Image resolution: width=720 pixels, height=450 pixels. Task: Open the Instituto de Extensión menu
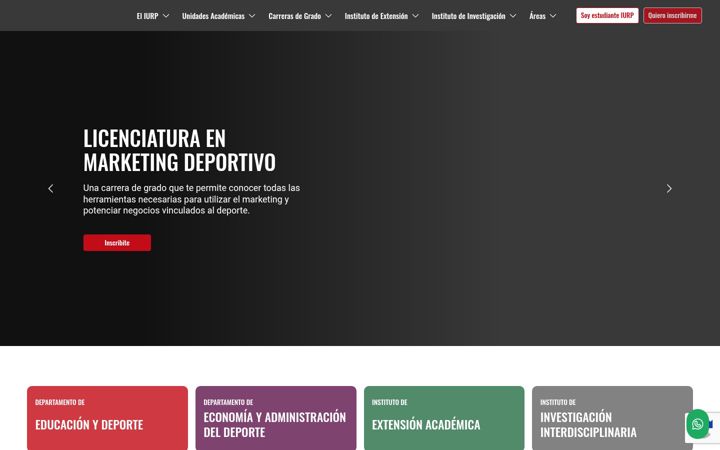point(376,16)
